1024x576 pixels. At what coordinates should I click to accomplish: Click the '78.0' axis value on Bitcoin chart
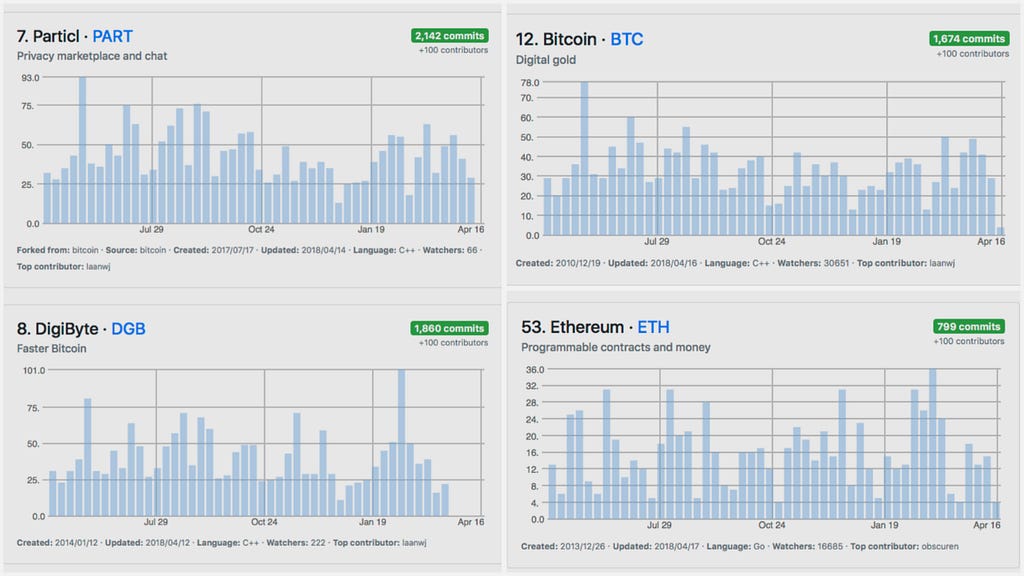(x=530, y=83)
